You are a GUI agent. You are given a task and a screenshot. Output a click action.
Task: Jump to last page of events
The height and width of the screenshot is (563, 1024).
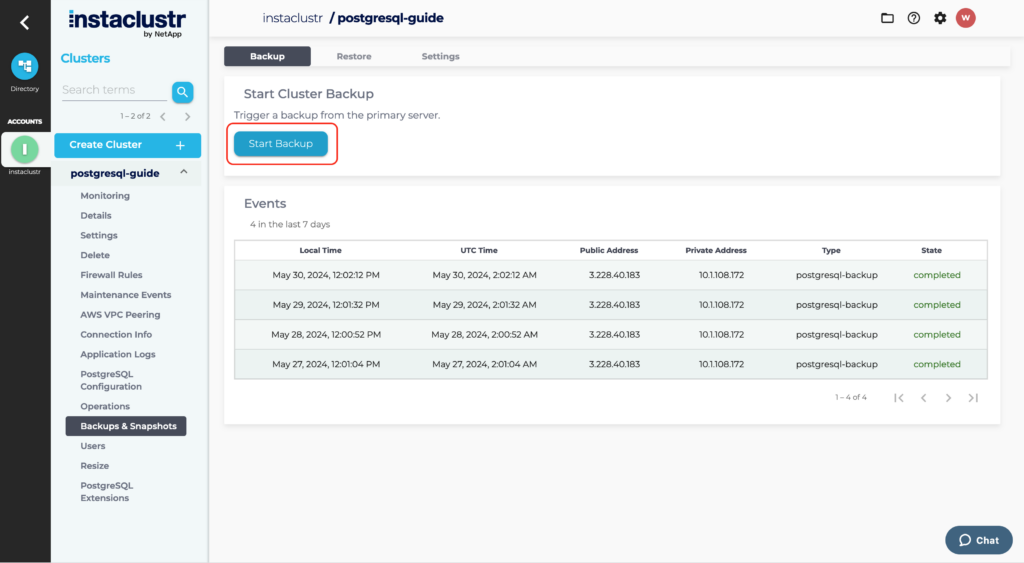[x=973, y=398]
